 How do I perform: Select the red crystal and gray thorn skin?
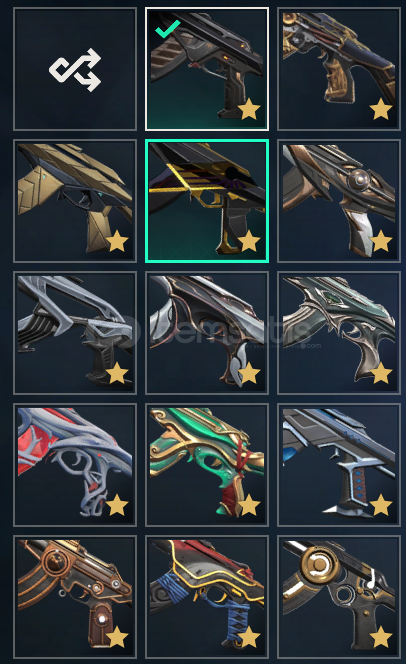pos(75,465)
